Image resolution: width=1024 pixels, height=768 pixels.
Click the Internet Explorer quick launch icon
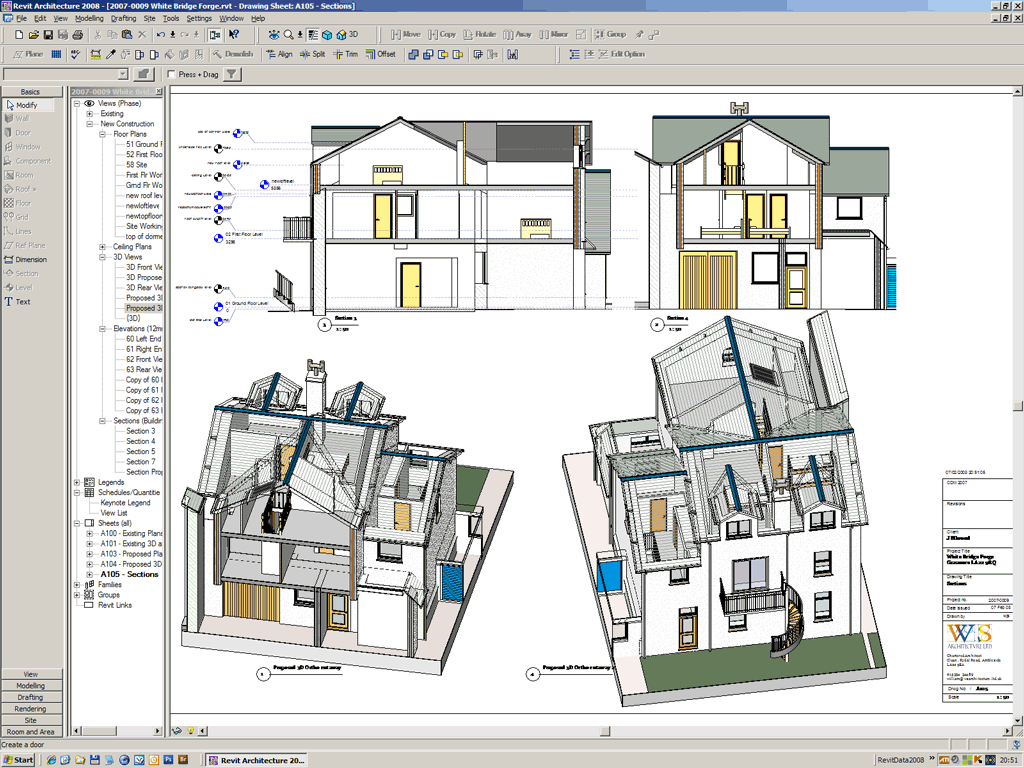51,760
